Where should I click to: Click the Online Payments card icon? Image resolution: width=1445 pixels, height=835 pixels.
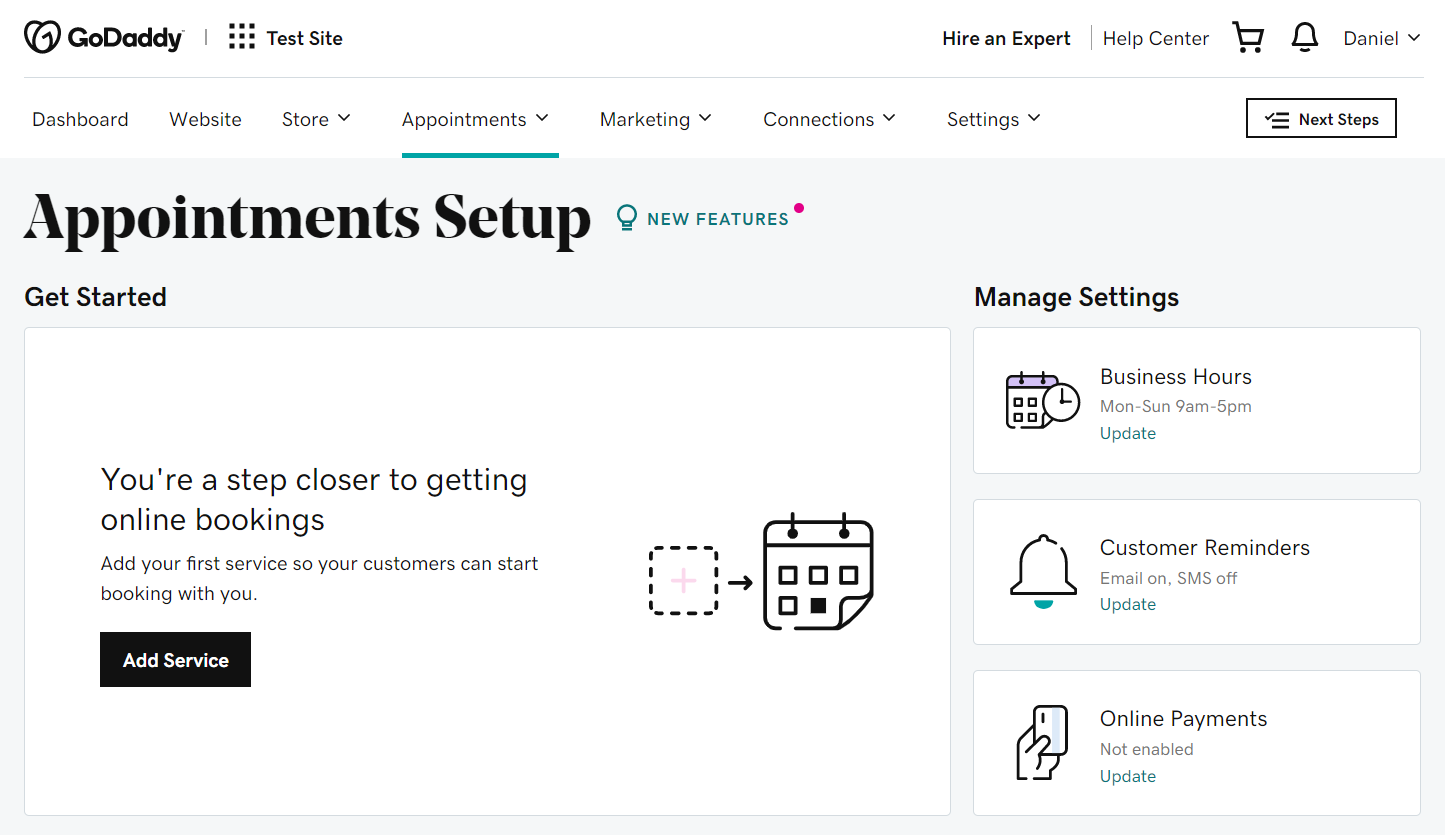pos(1042,742)
